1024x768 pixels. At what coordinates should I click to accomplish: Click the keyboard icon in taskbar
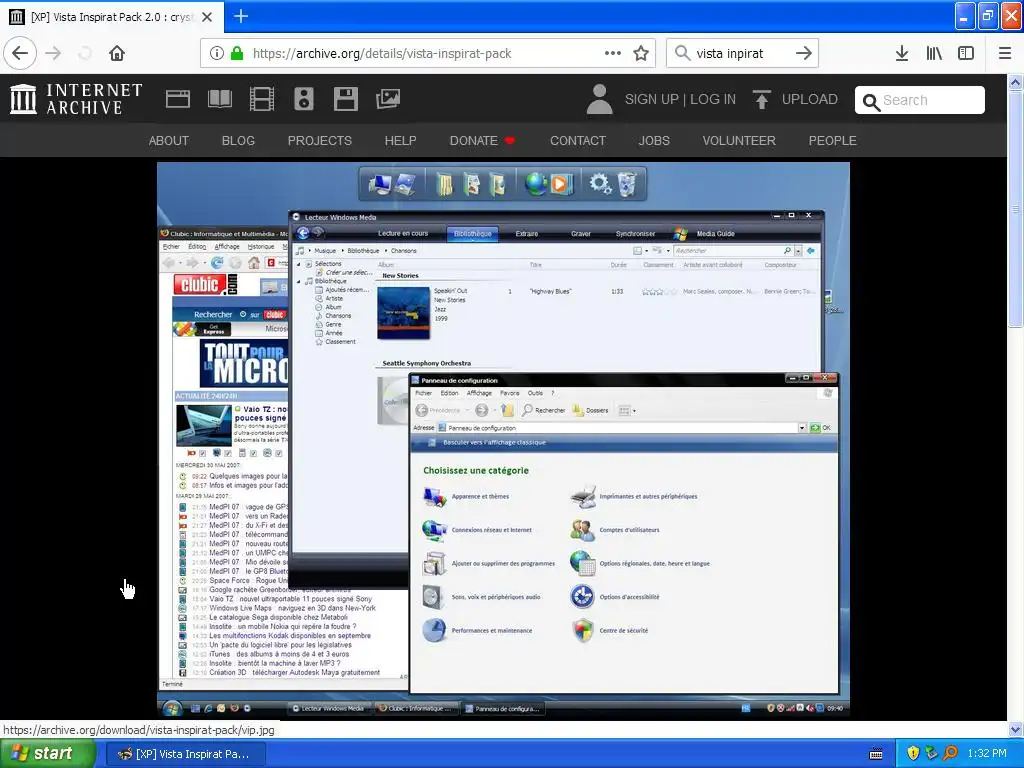click(876, 754)
